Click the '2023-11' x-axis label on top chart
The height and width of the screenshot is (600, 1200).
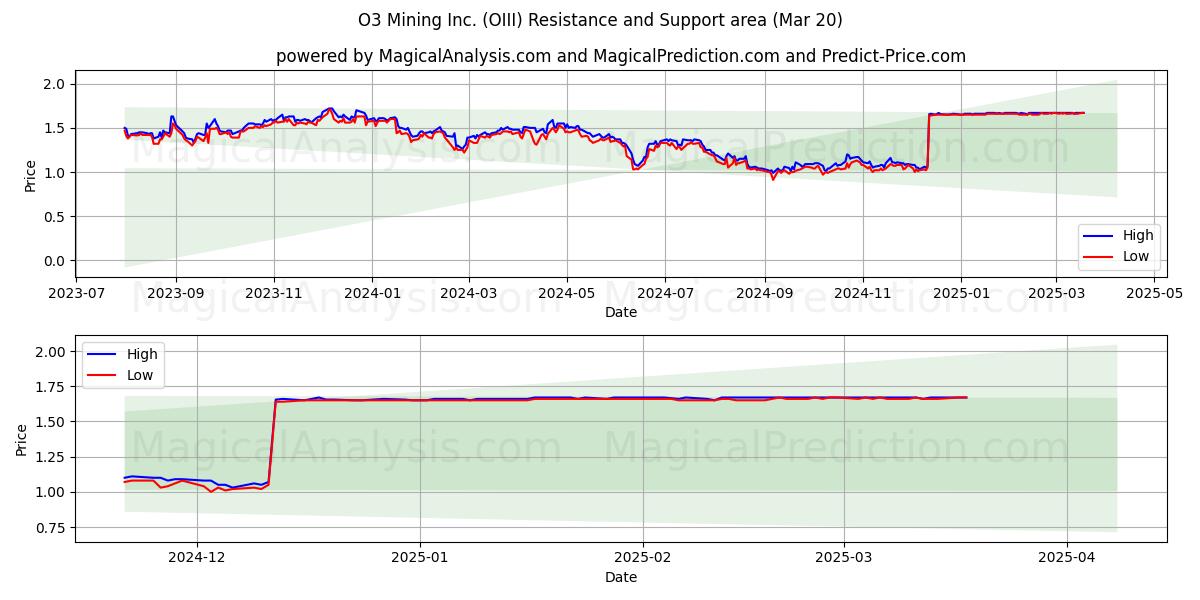point(274,294)
